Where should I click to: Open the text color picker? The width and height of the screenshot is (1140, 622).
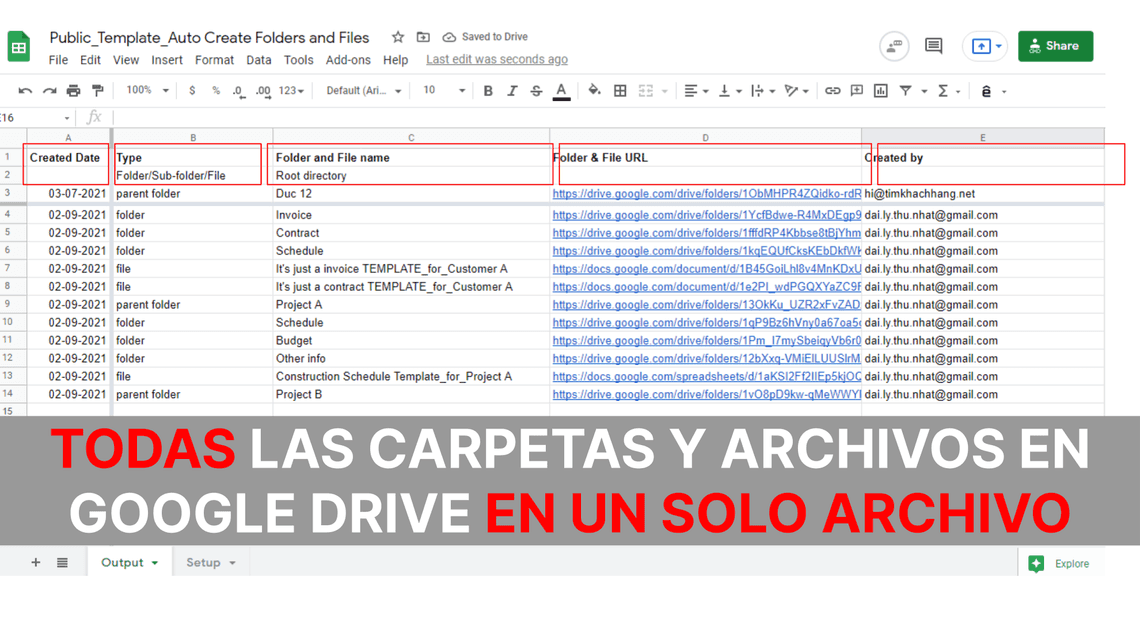pos(561,91)
